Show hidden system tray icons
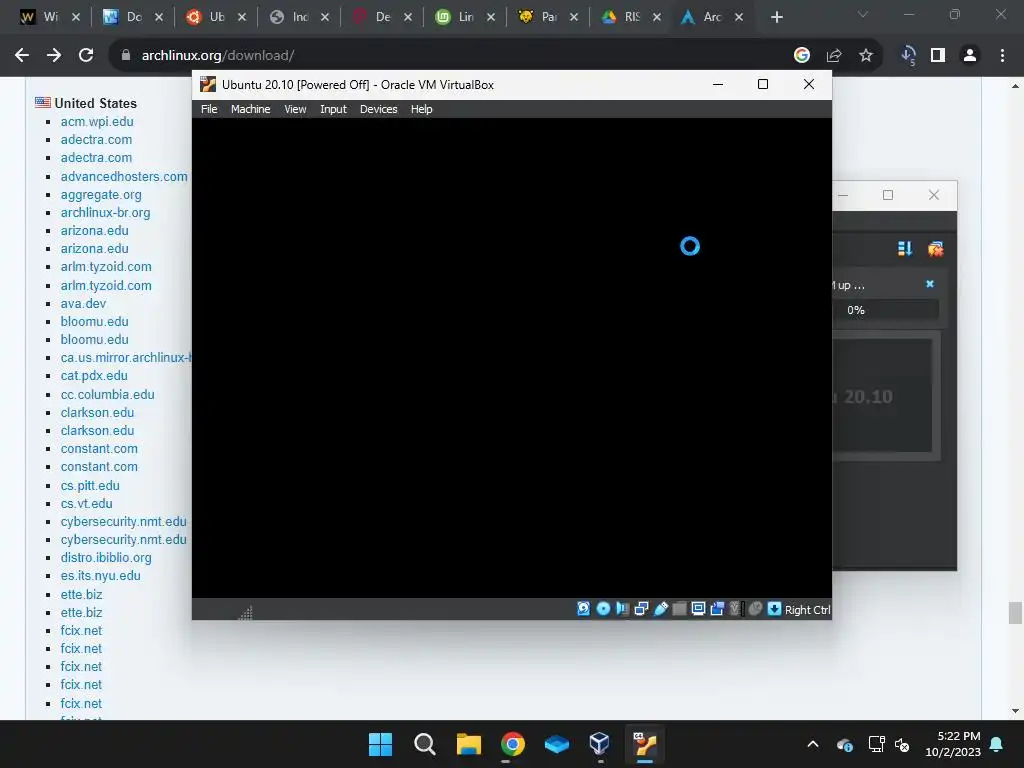Image resolution: width=1024 pixels, height=768 pixels. (x=813, y=744)
